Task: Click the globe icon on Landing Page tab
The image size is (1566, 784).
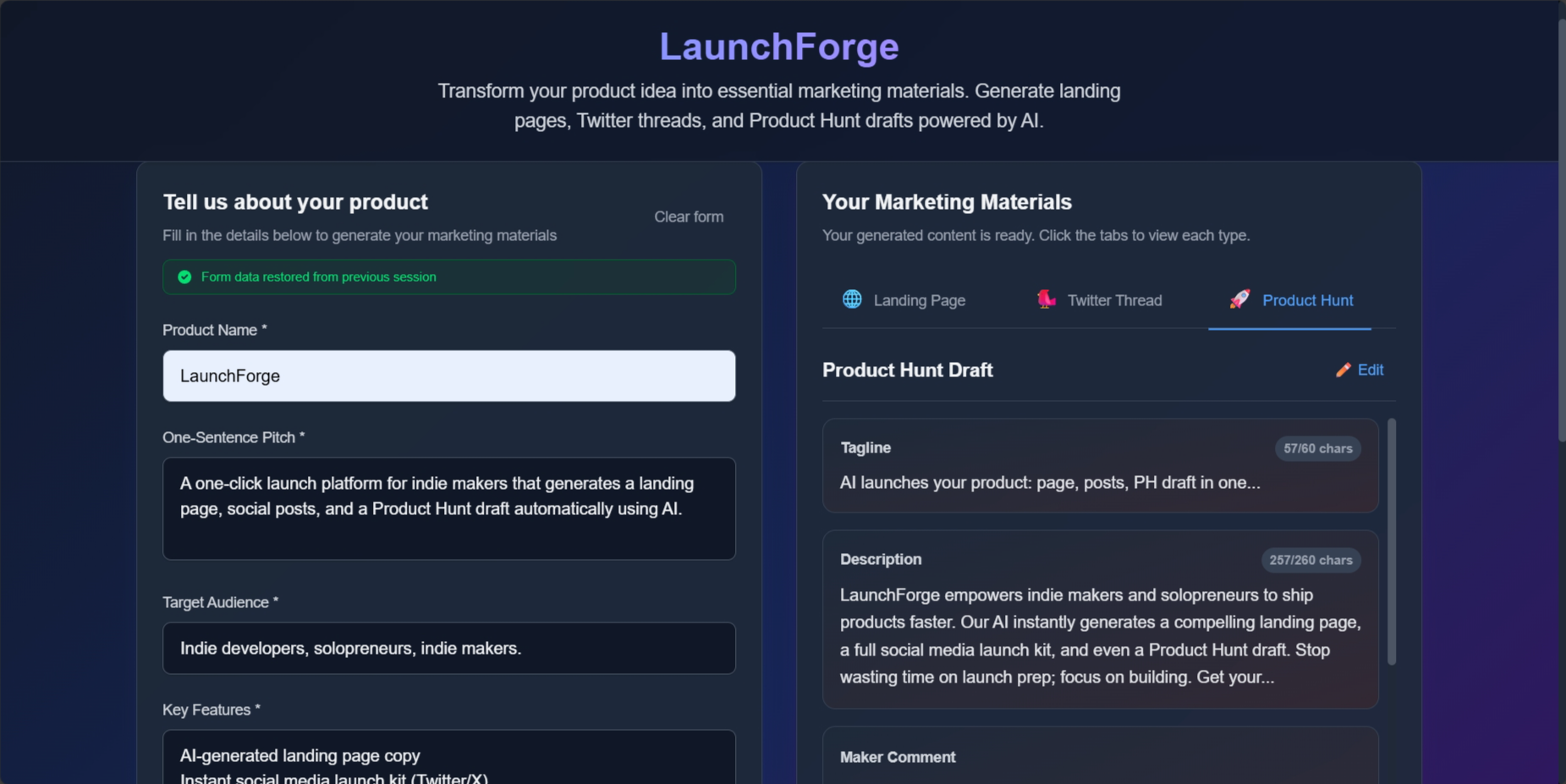Action: [851, 299]
